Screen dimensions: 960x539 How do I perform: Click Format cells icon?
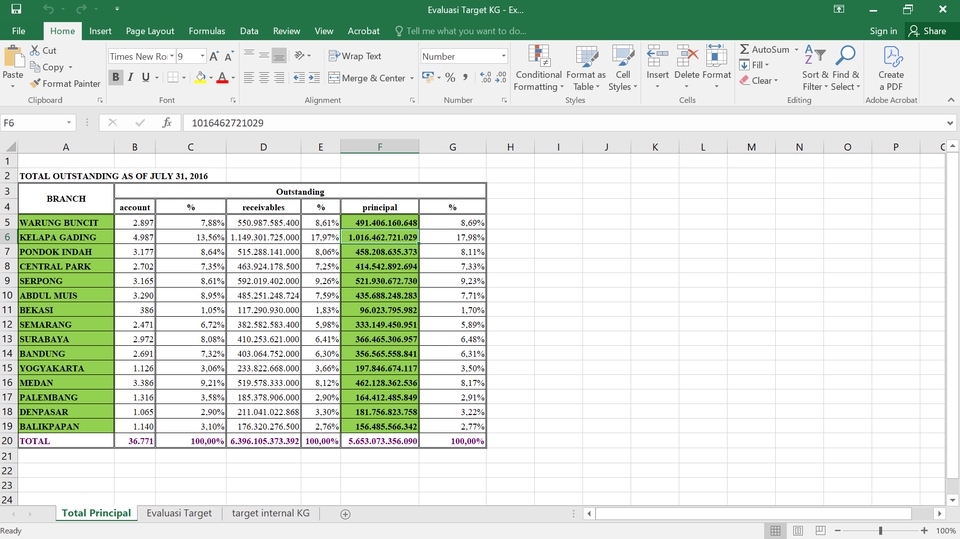[716, 56]
